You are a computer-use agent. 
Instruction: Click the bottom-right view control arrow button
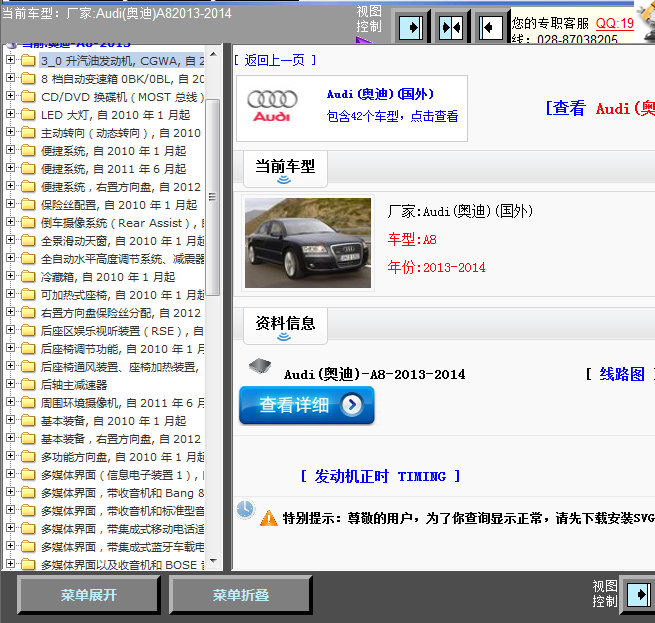point(639,594)
